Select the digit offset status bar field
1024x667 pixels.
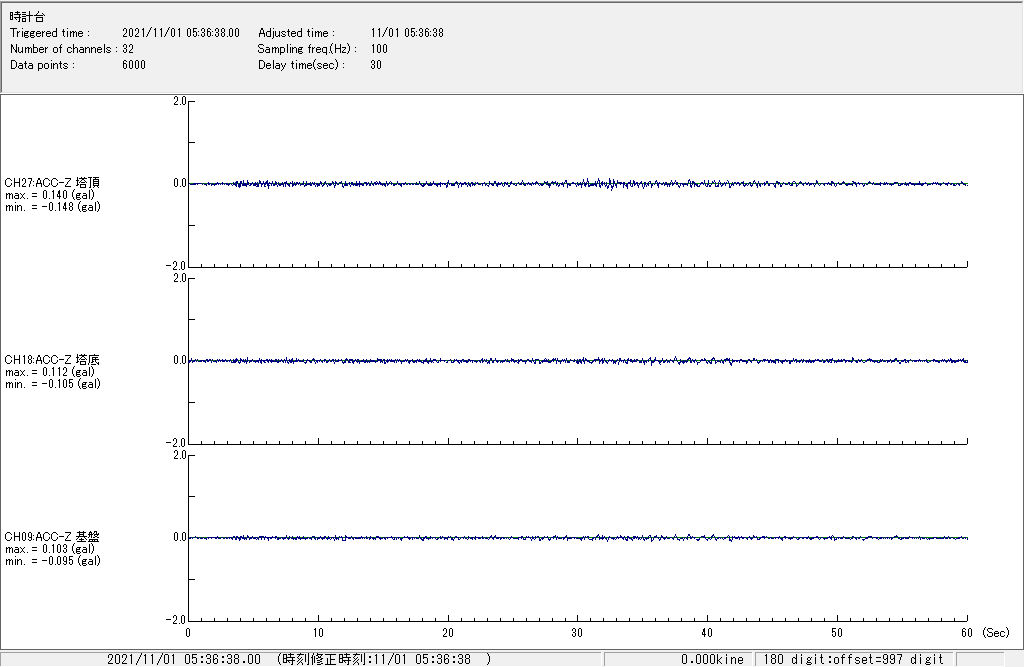[x=854, y=659]
